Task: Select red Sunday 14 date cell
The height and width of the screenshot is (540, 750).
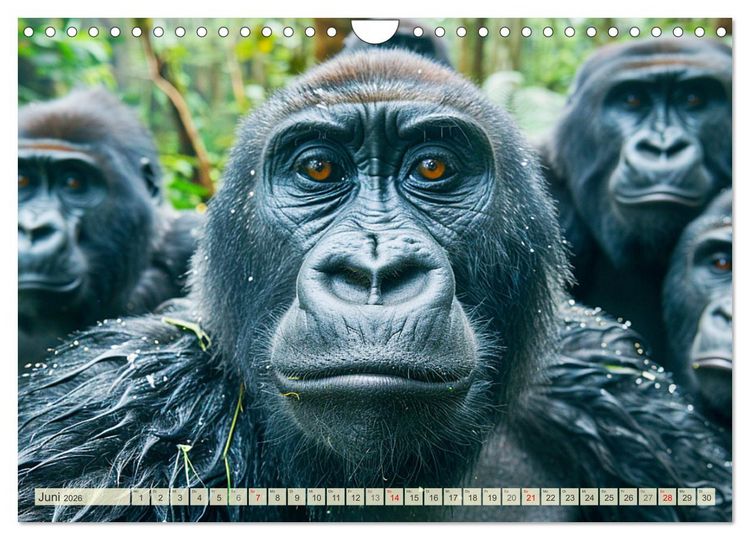Action: 395,497
